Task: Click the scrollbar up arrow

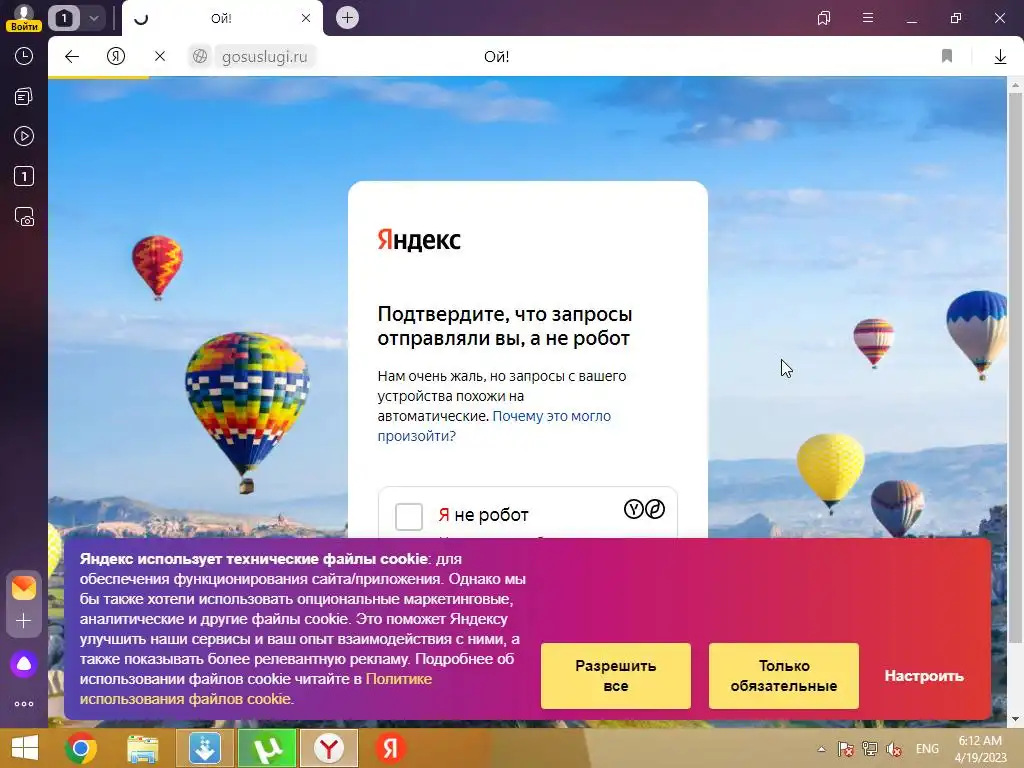Action: pyautogui.click(x=1015, y=84)
